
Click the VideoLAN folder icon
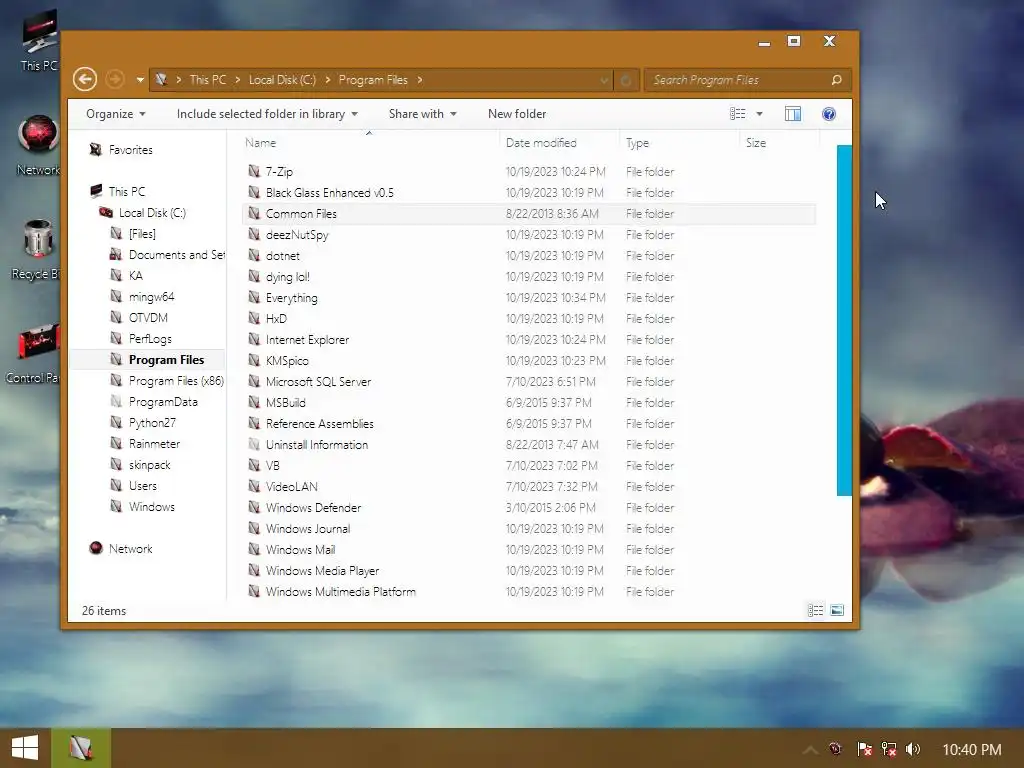coord(254,486)
